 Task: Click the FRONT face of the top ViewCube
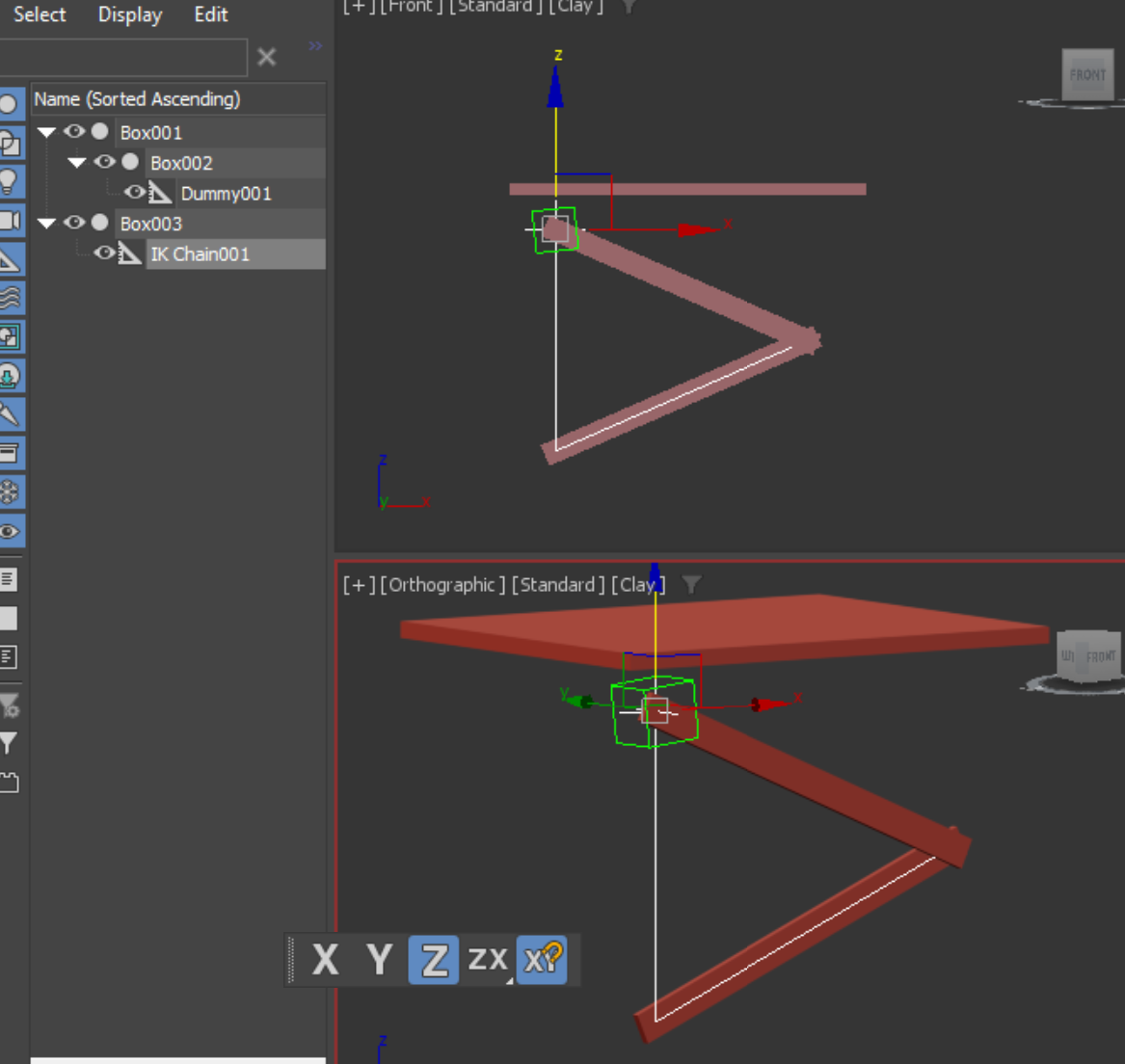[x=1087, y=74]
